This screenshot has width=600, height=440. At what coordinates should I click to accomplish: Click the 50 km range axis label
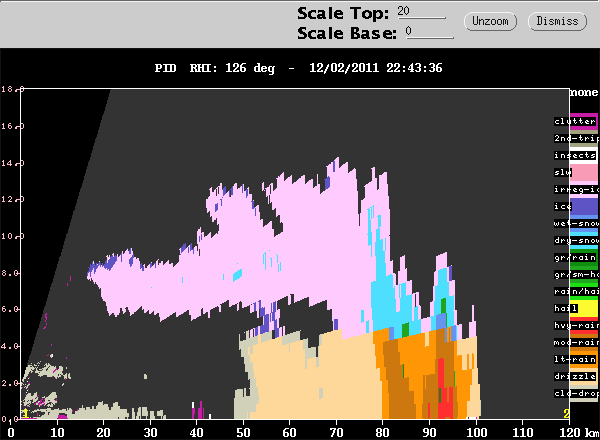click(x=243, y=433)
